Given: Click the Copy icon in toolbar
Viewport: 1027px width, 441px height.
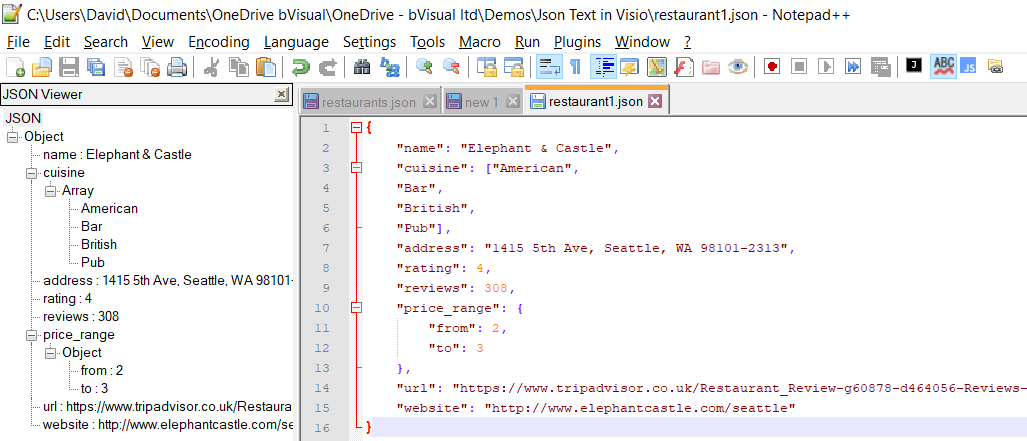Looking at the screenshot, I should click(238, 67).
